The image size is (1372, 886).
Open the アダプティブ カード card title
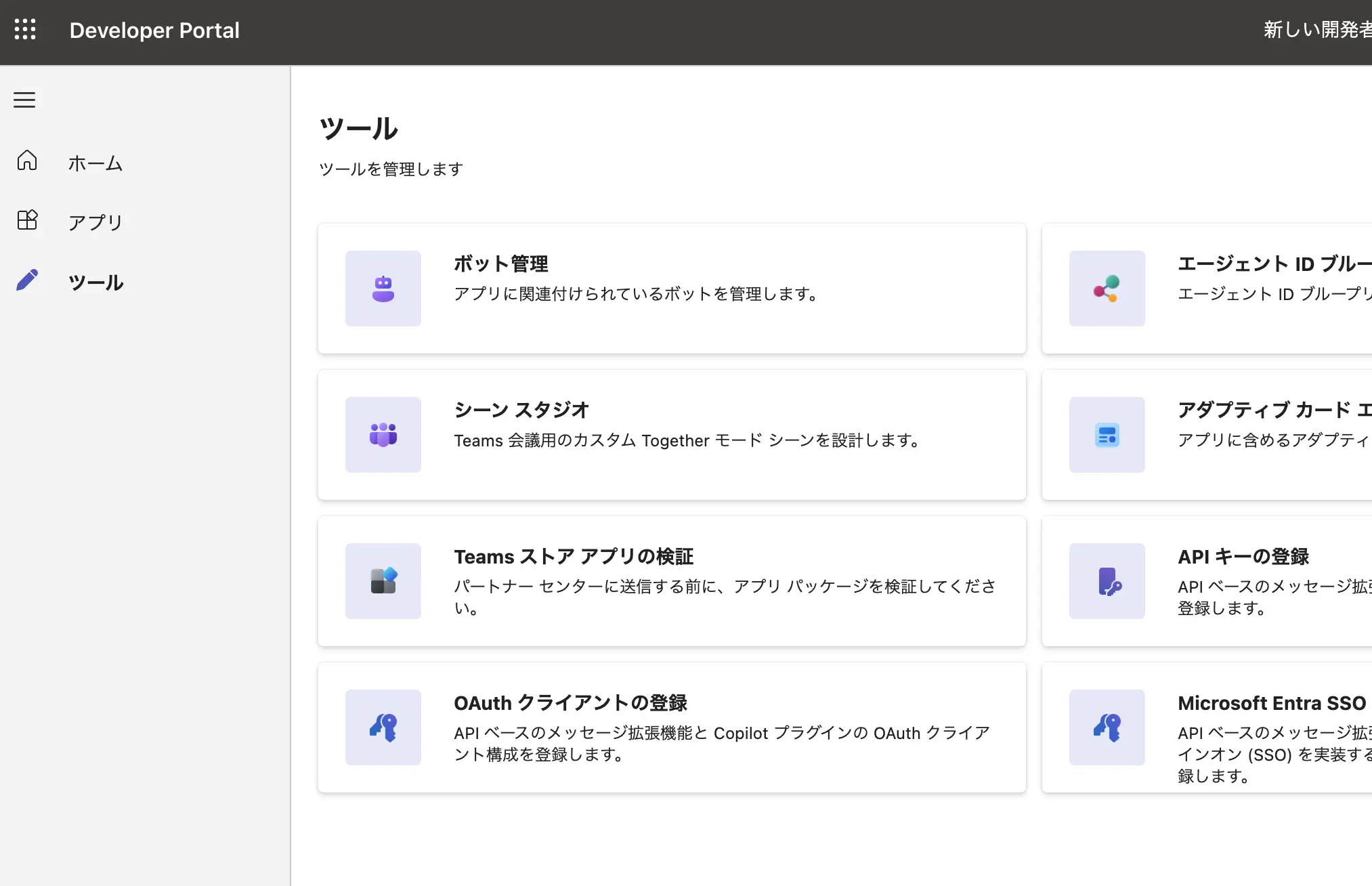tap(1274, 410)
